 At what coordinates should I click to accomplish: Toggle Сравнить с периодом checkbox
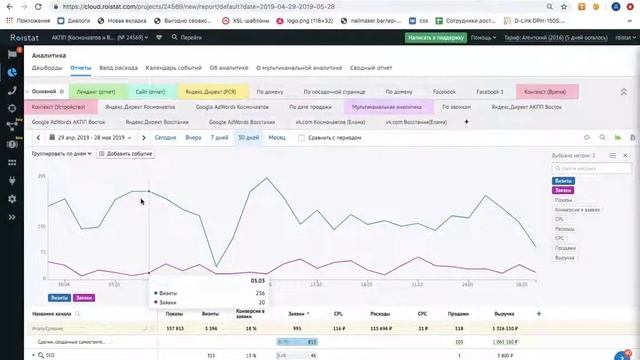(301, 138)
